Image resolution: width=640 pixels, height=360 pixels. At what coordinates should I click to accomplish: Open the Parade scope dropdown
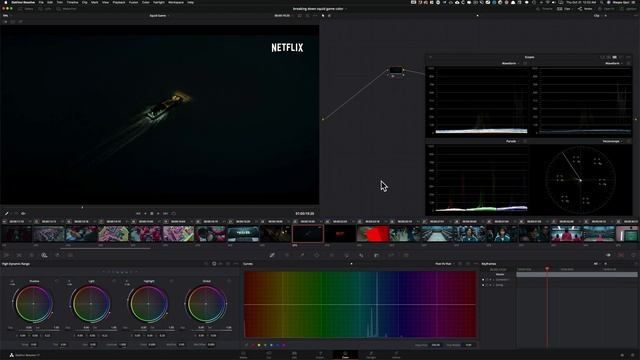[512, 141]
